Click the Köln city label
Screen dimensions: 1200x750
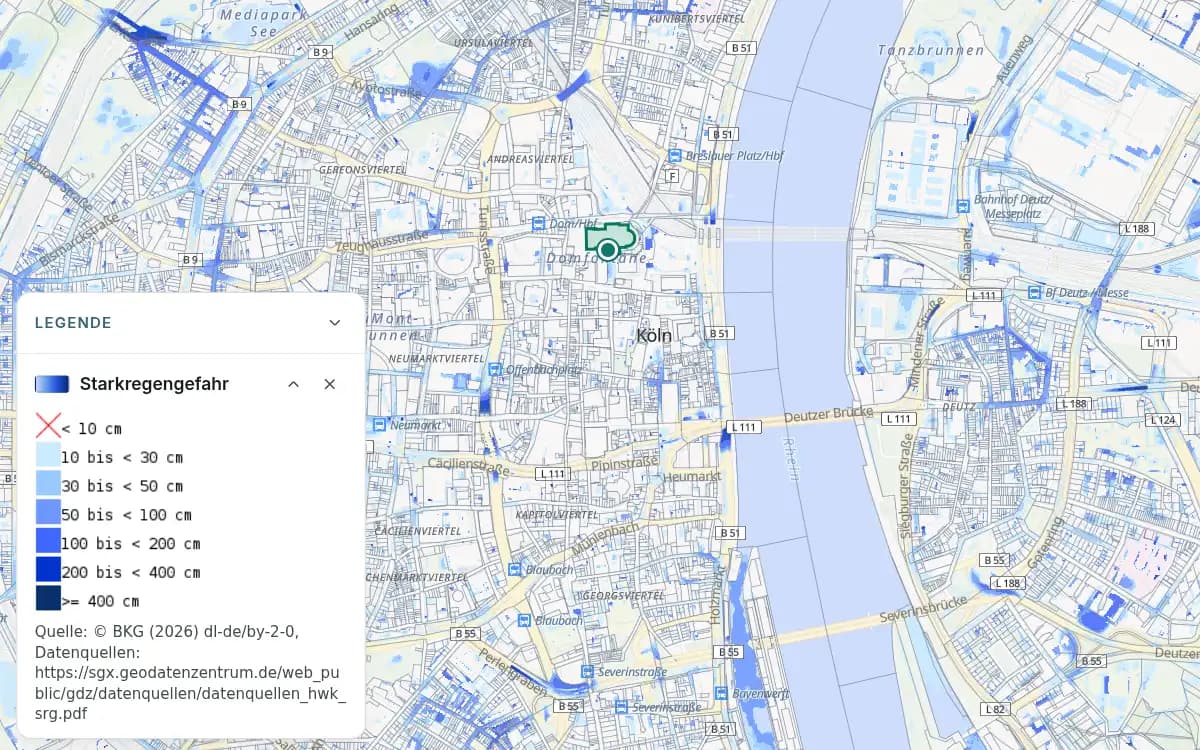(x=654, y=336)
